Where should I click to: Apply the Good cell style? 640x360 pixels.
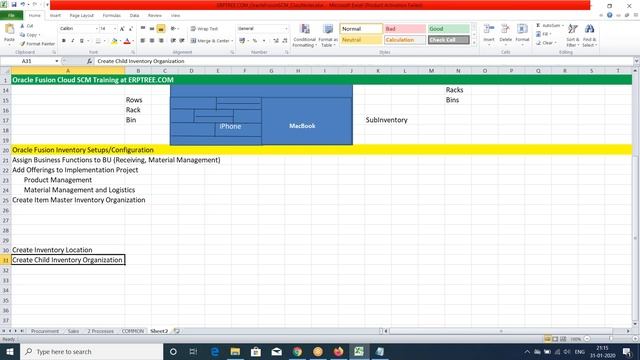[449, 29]
